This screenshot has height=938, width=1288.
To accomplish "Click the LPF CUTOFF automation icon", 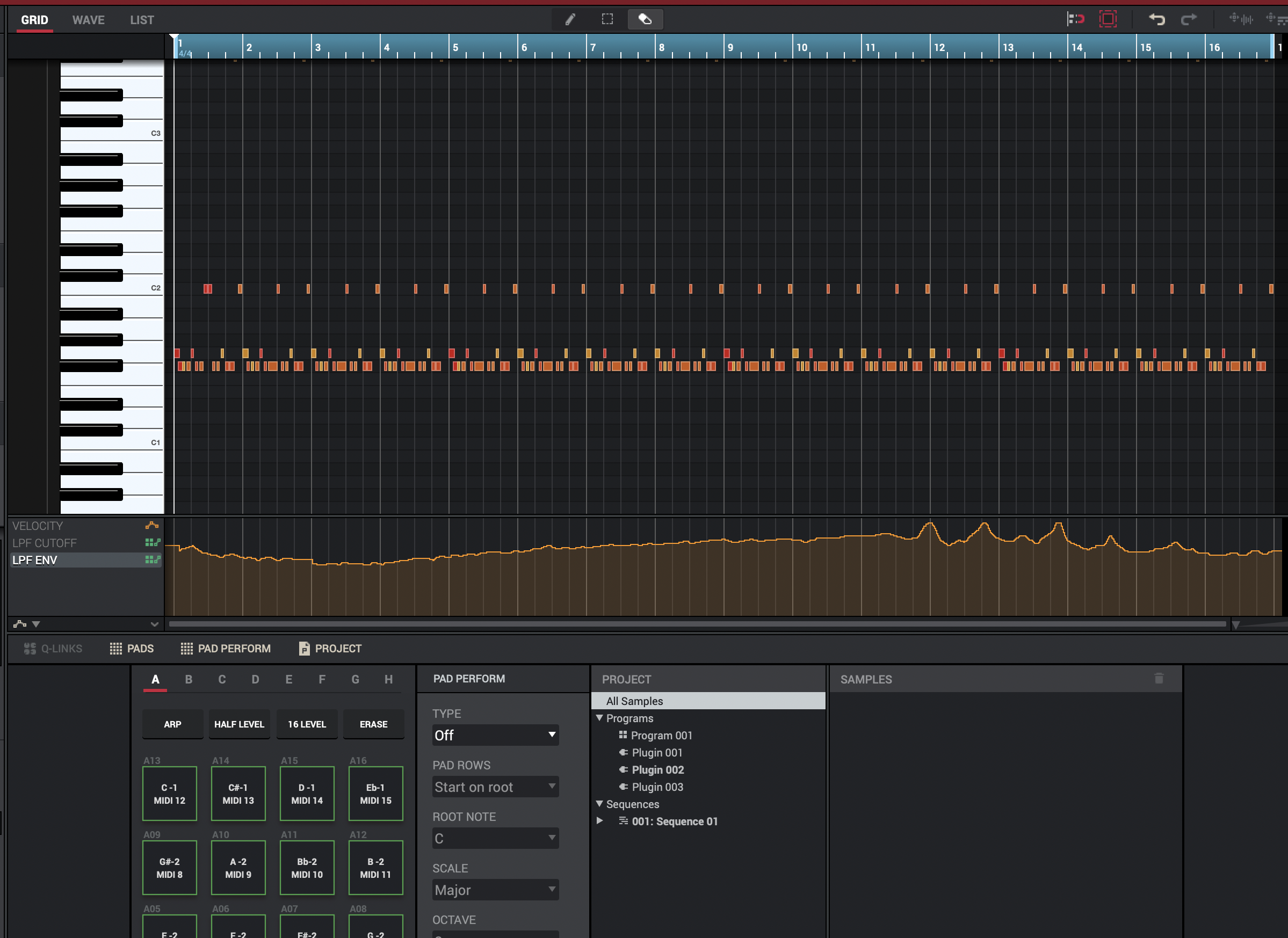I will tap(152, 543).
